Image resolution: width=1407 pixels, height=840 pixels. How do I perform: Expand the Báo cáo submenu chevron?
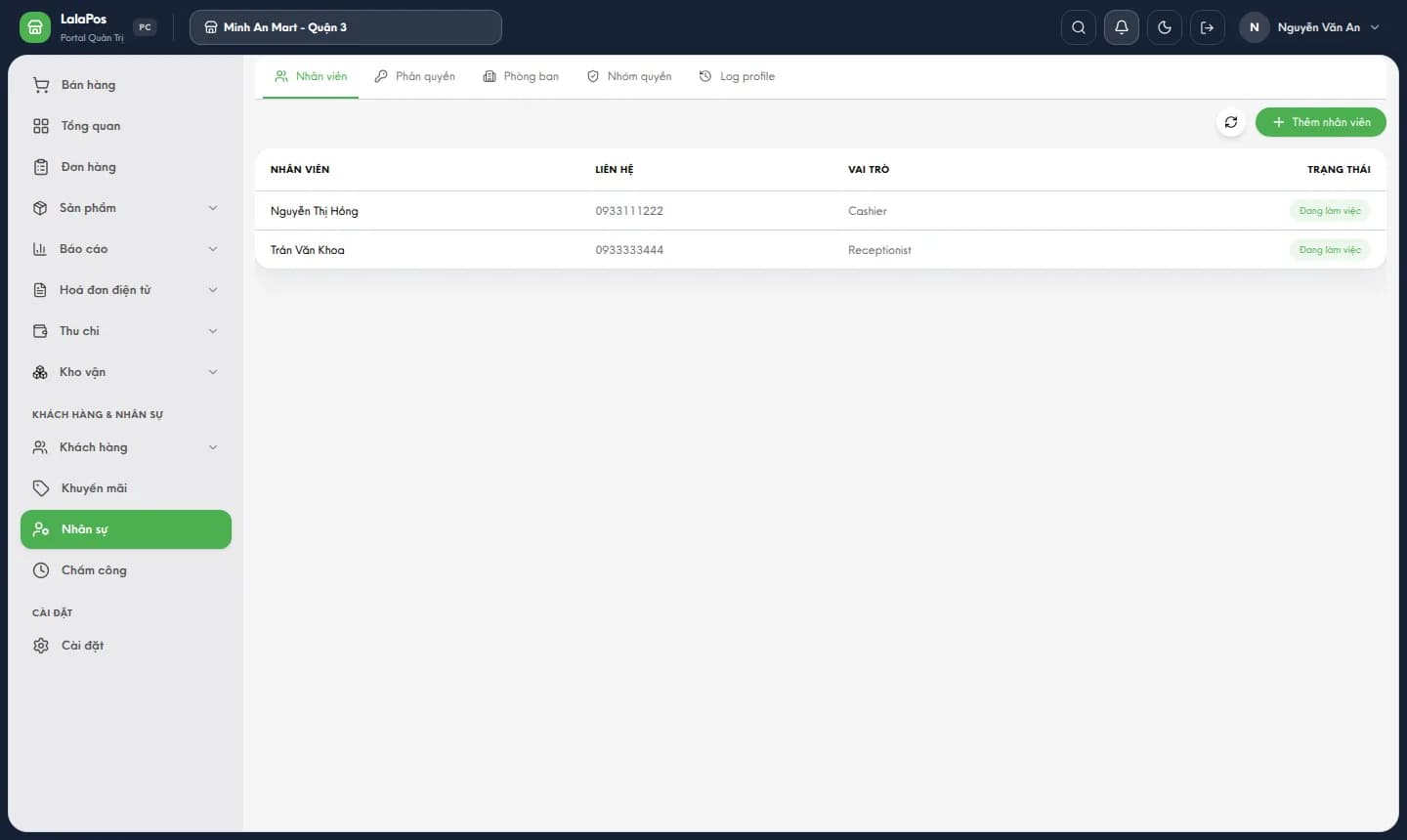pyautogui.click(x=213, y=249)
